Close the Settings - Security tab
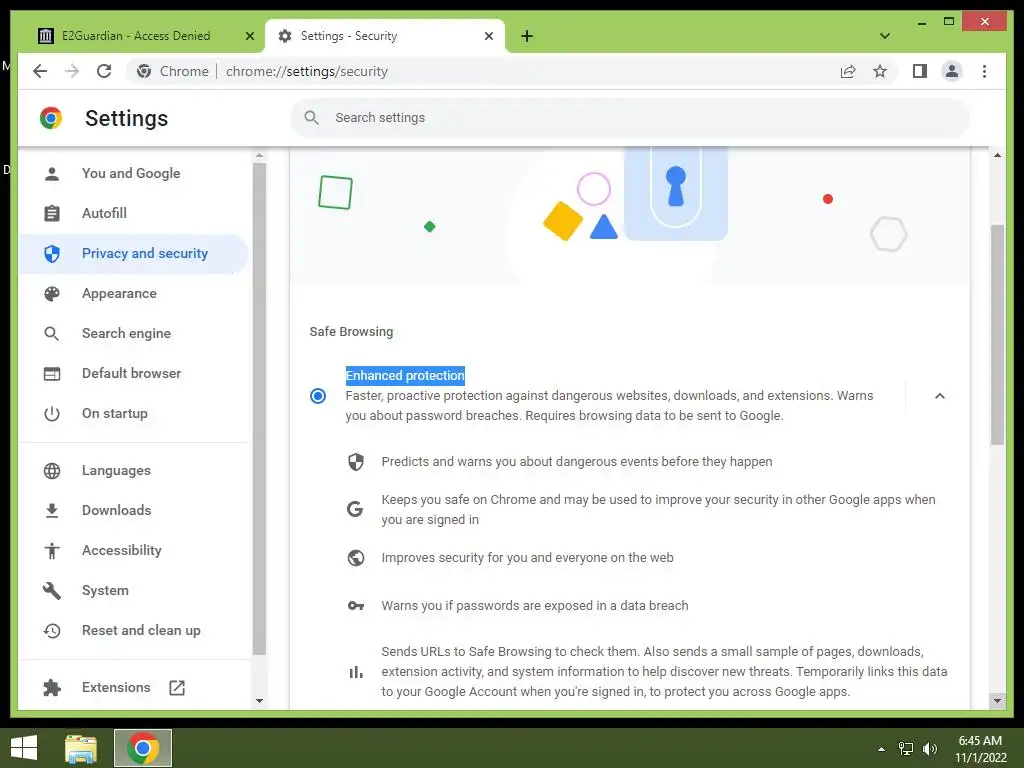The width and height of the screenshot is (1024, 768). pos(488,36)
